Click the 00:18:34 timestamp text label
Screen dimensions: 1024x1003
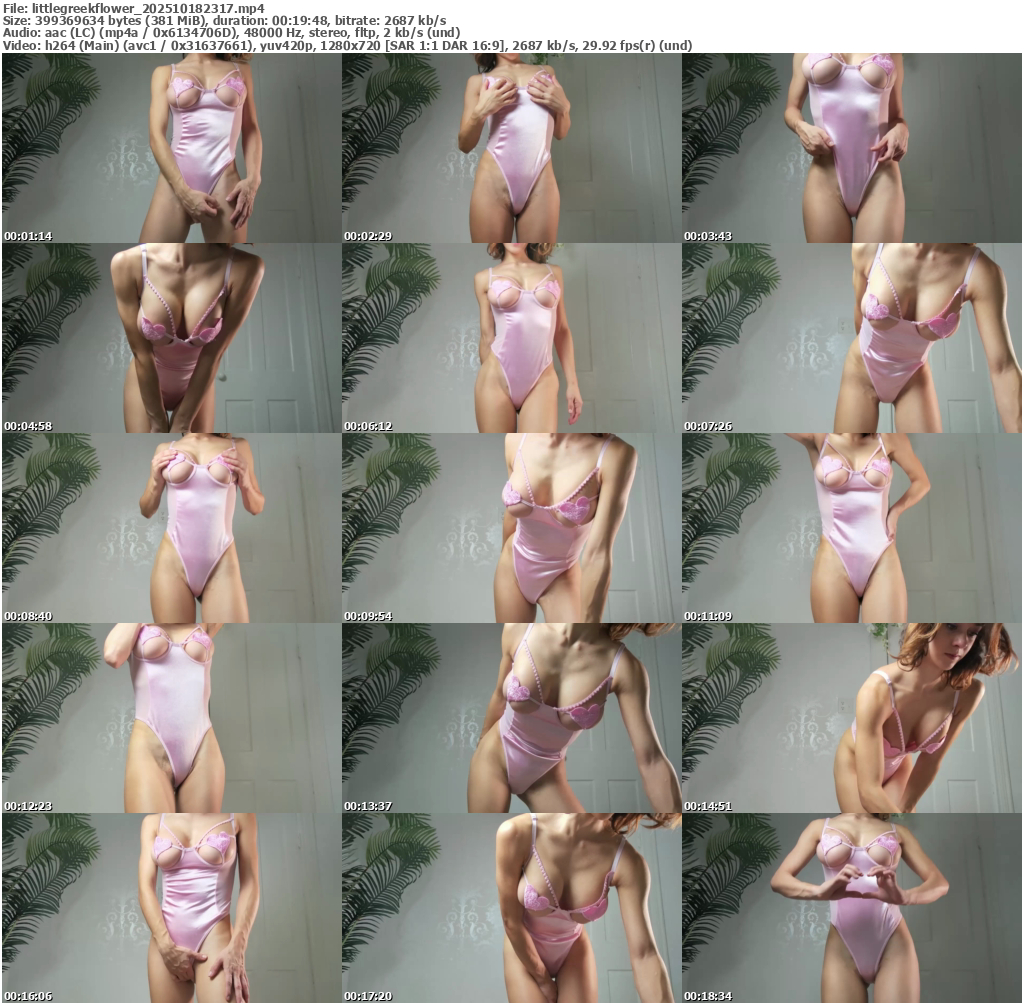pyautogui.click(x=708, y=997)
